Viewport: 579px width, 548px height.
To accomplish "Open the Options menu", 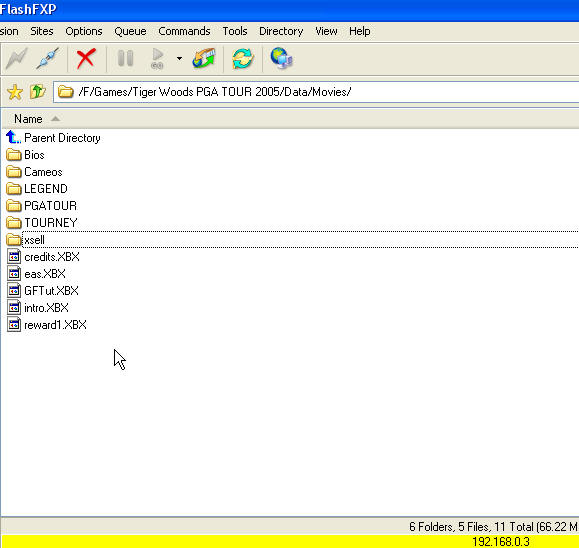I will 84,31.
